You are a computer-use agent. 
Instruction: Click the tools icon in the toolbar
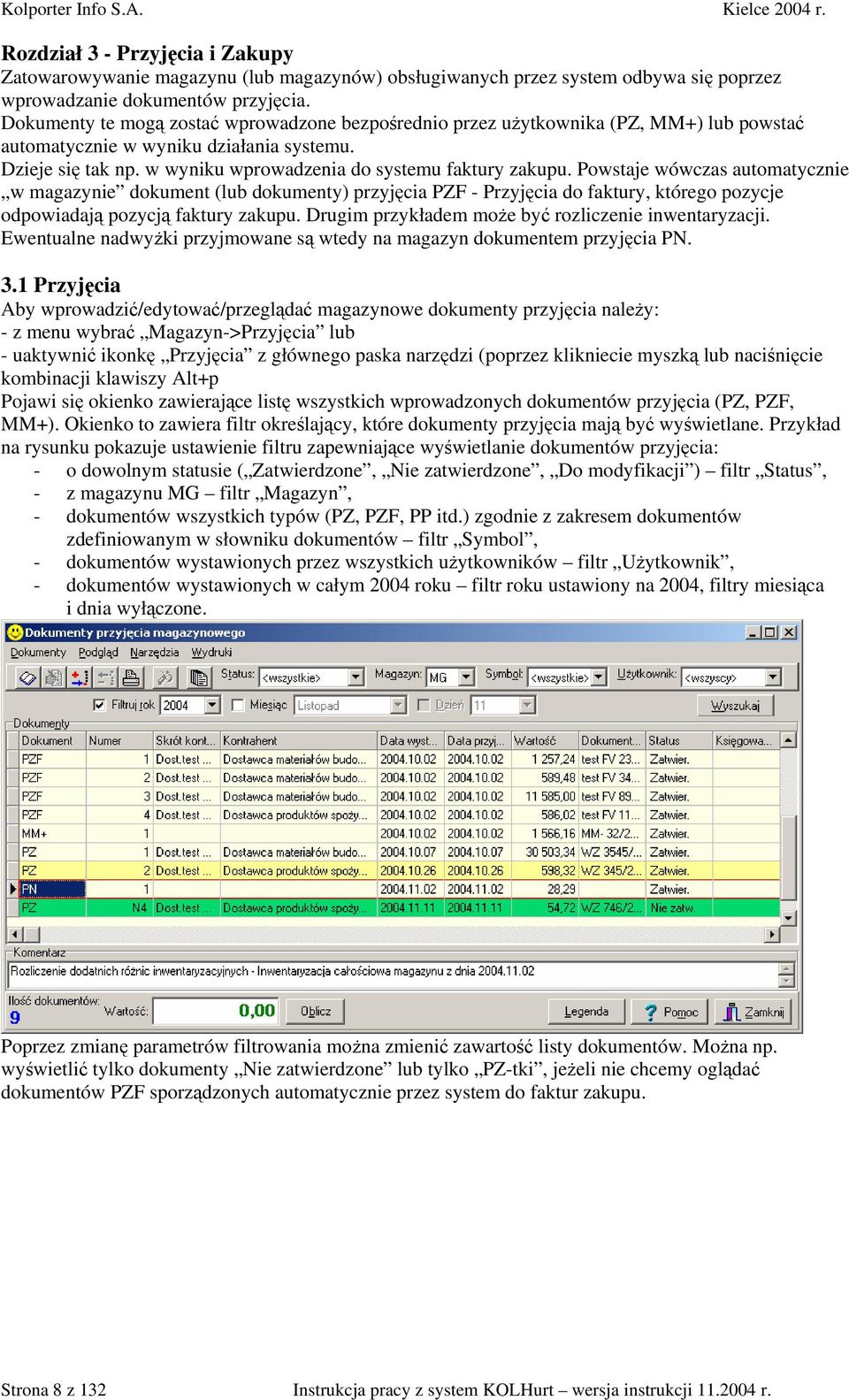coord(164,677)
